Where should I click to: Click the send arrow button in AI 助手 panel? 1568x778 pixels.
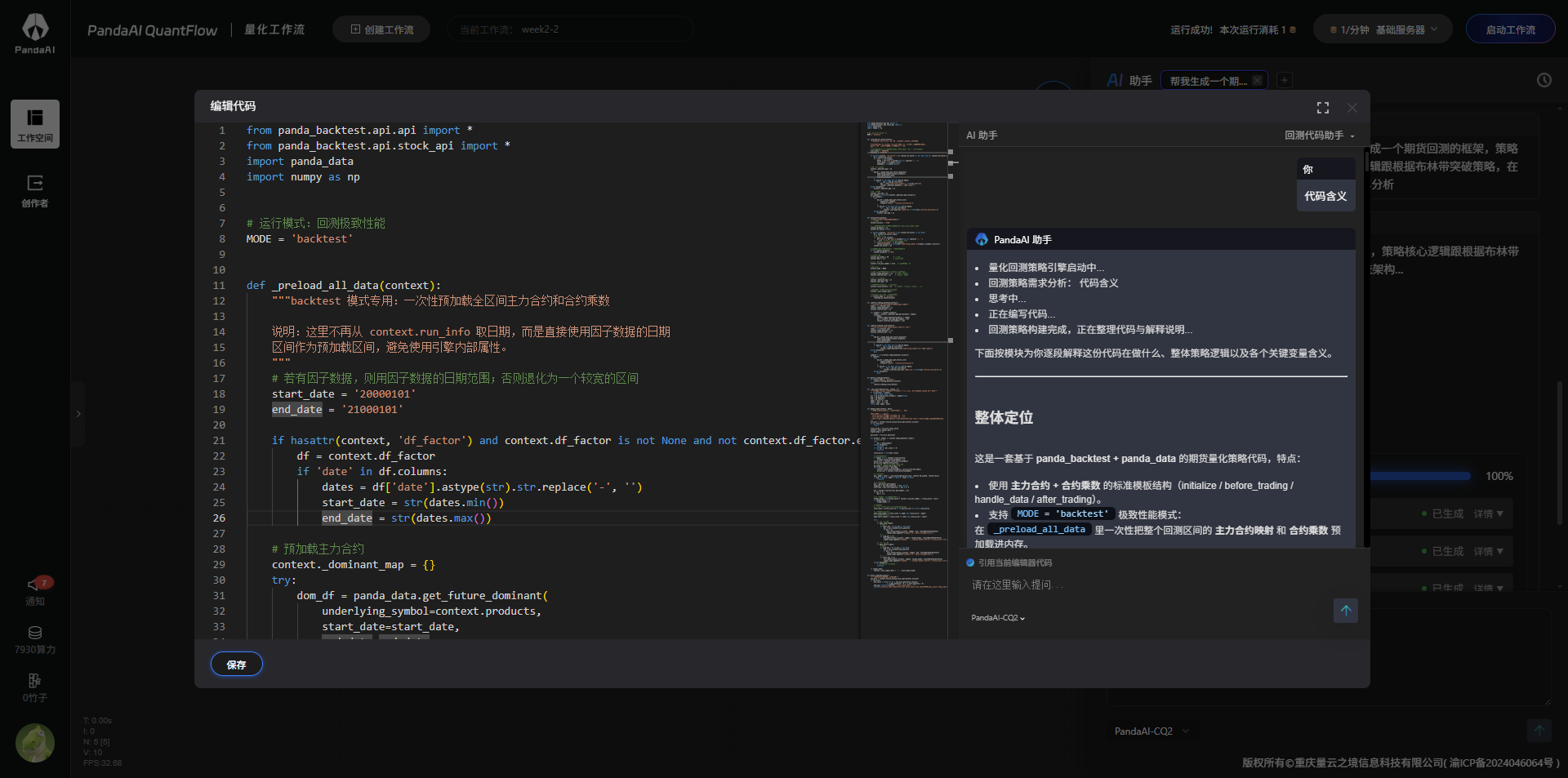pos(1345,611)
